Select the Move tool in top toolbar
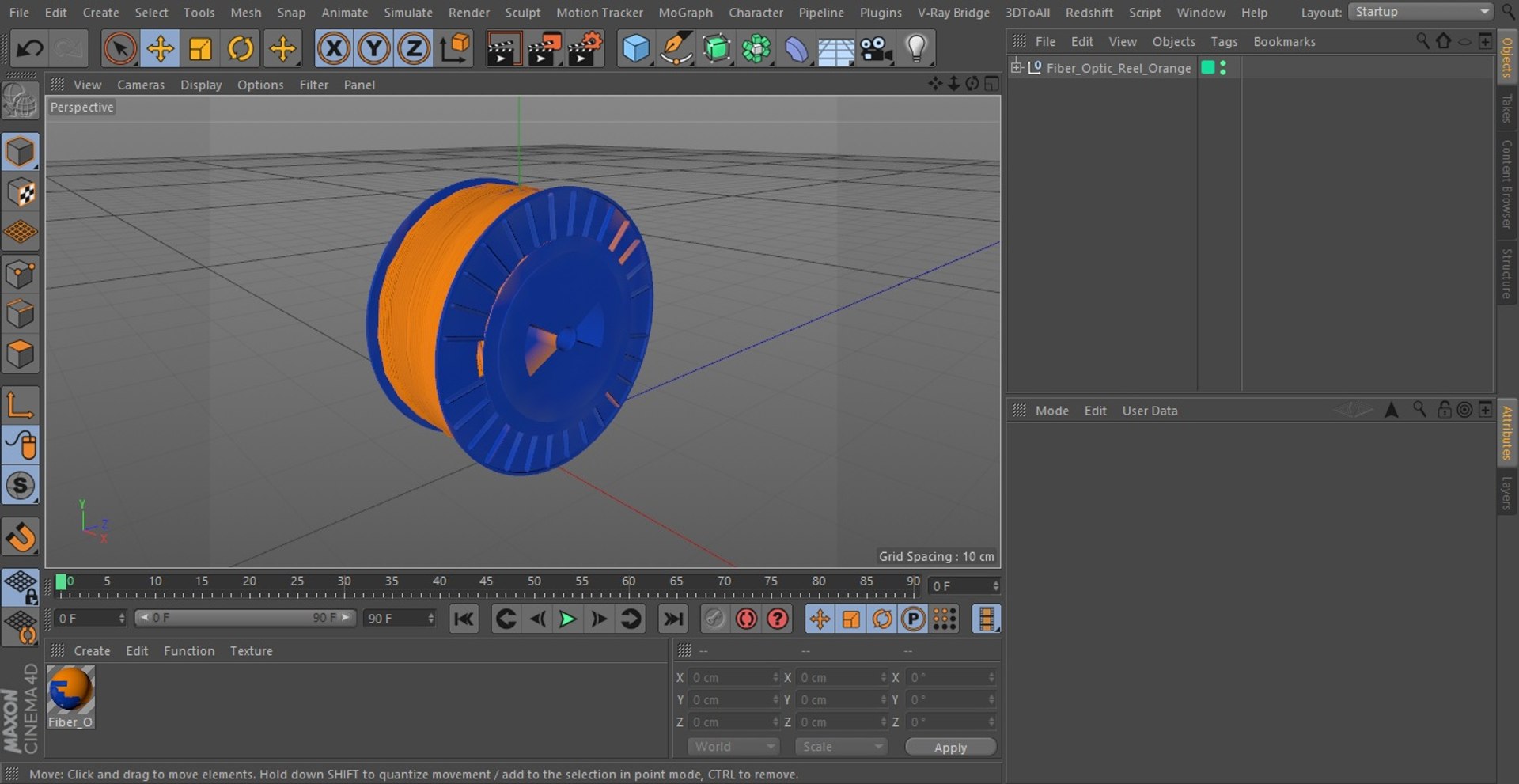Screen dimensions: 1519x784 [x=160, y=49]
